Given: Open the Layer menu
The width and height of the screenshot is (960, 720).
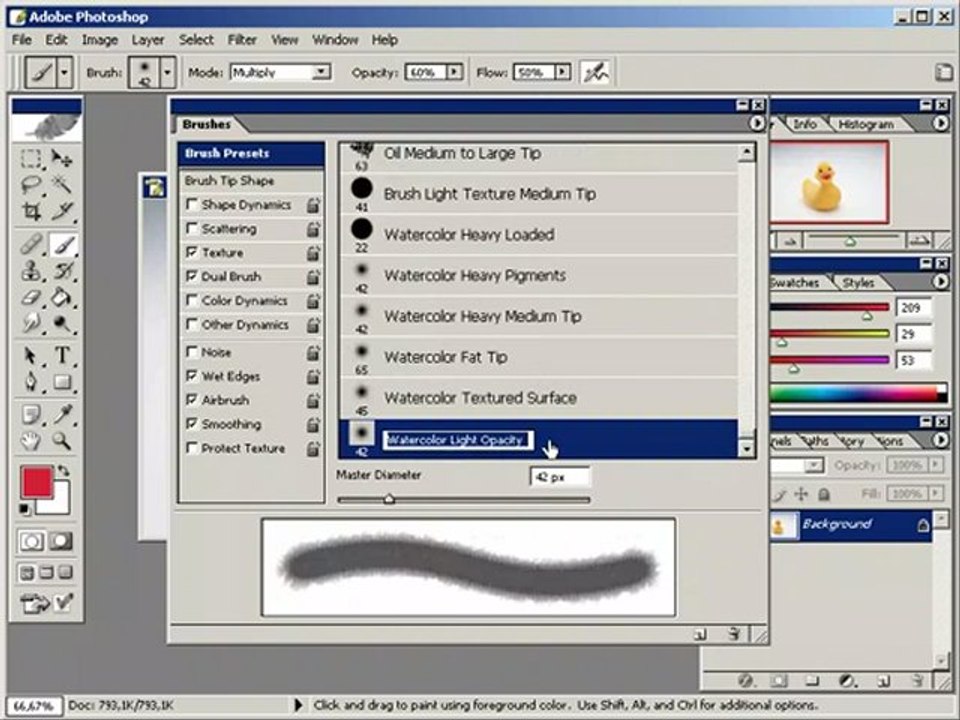Looking at the screenshot, I should [148, 40].
